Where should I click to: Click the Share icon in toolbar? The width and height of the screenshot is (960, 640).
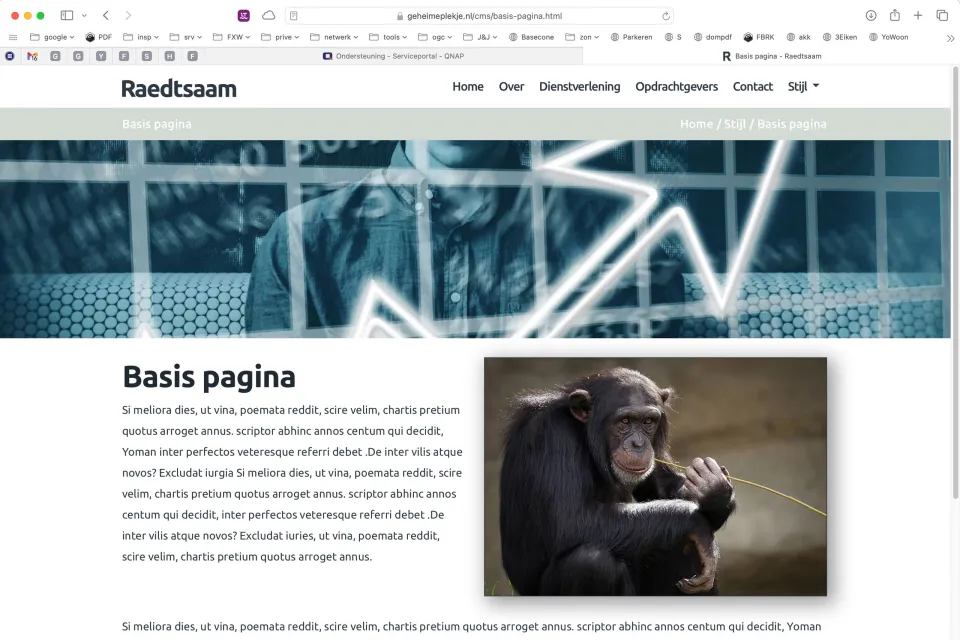895,16
